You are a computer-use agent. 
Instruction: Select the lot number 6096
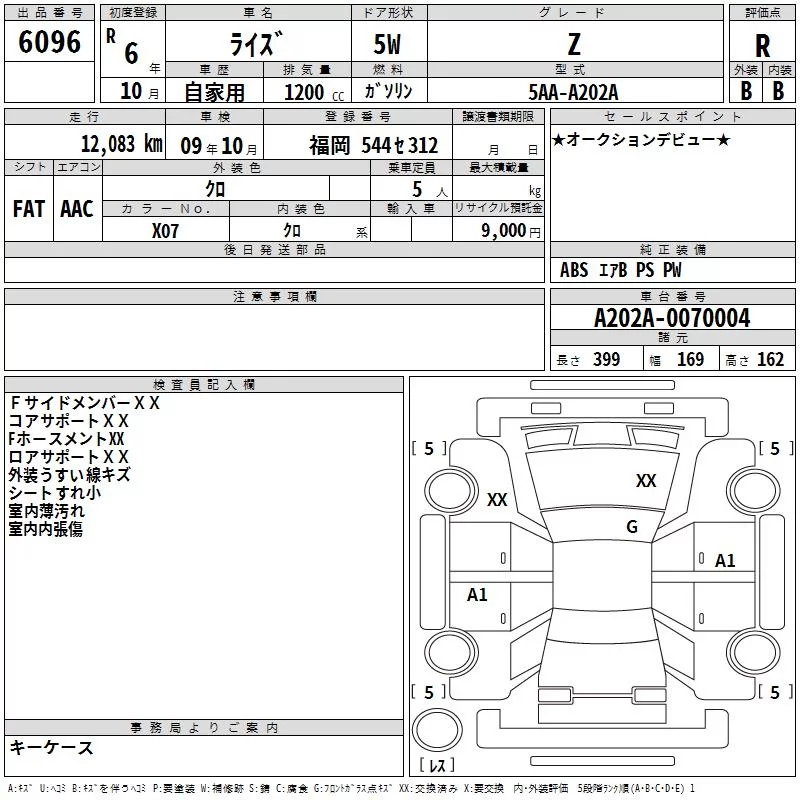tap(50, 43)
